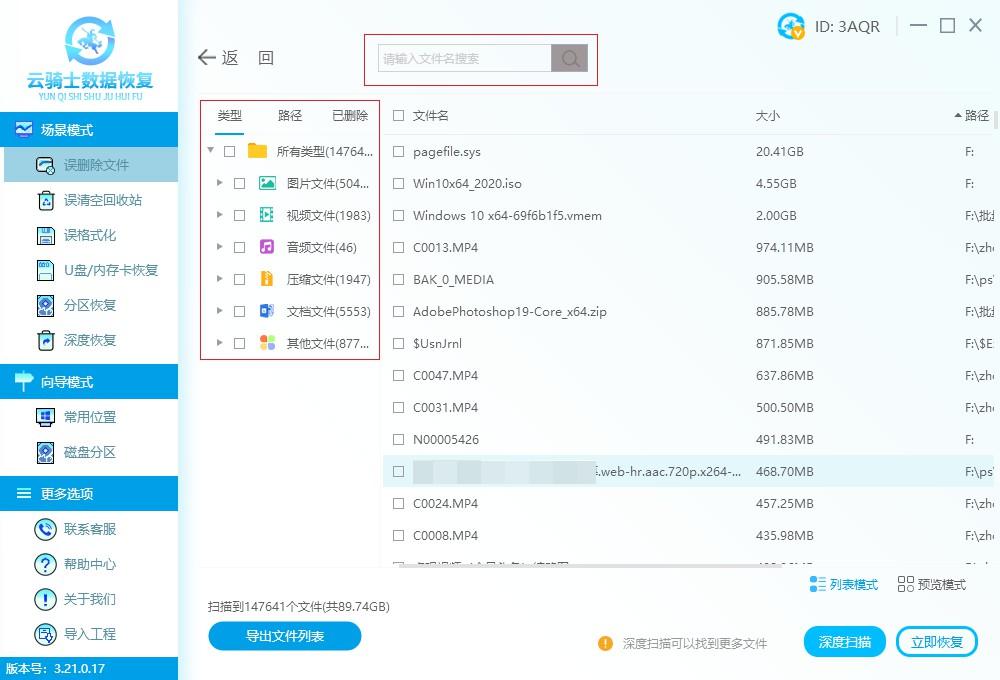Image resolution: width=1000 pixels, height=680 pixels.
Task: Select the Windows 10 x64-69f6b1f5.vmem row
Action: (x=688, y=216)
